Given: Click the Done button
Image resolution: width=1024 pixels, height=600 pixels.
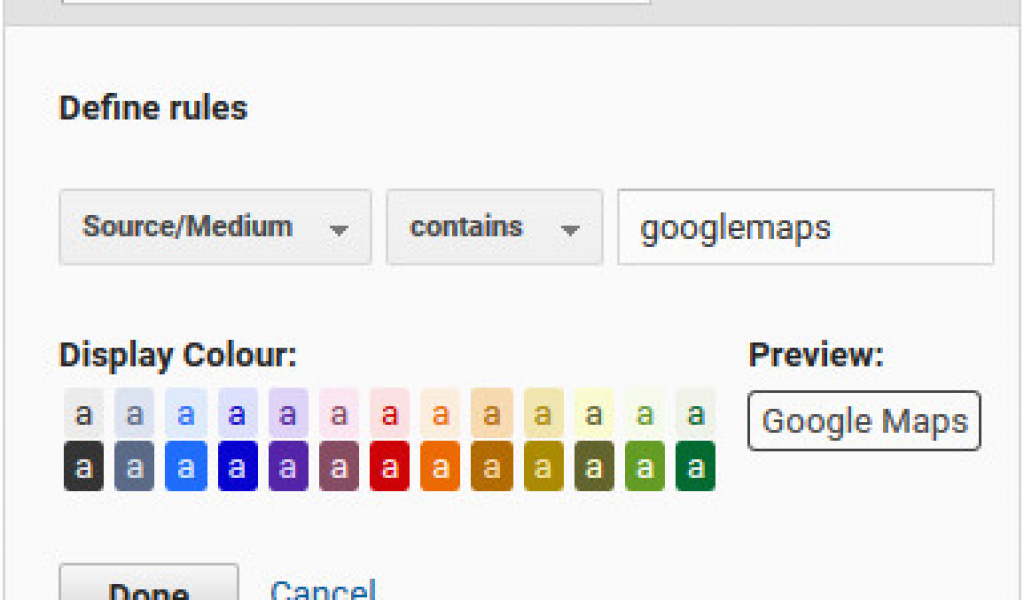Looking at the screenshot, I should click(149, 582).
